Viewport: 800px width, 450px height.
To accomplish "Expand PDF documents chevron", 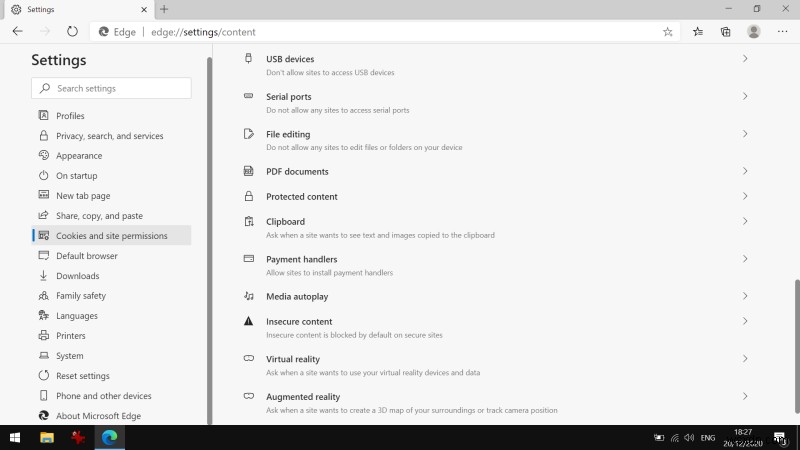I will (x=745, y=171).
